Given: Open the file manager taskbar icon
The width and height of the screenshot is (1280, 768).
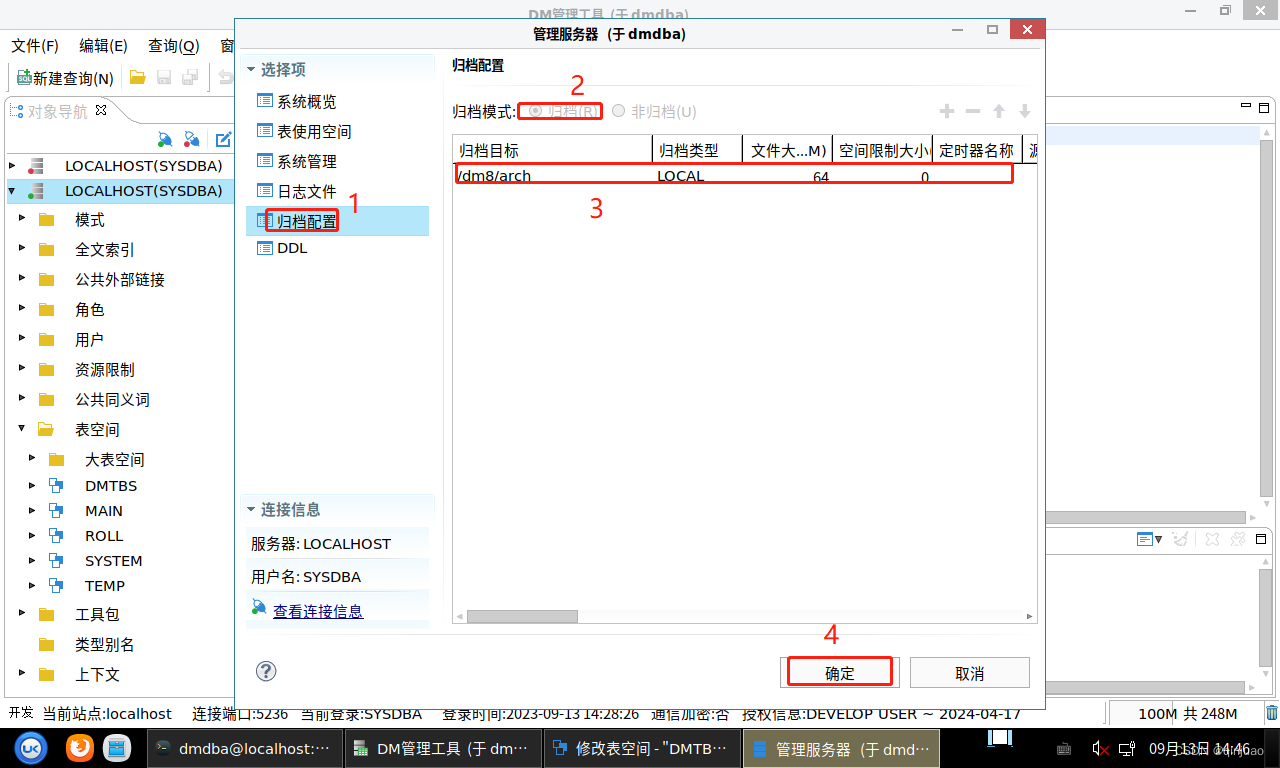Looking at the screenshot, I should click(x=118, y=748).
